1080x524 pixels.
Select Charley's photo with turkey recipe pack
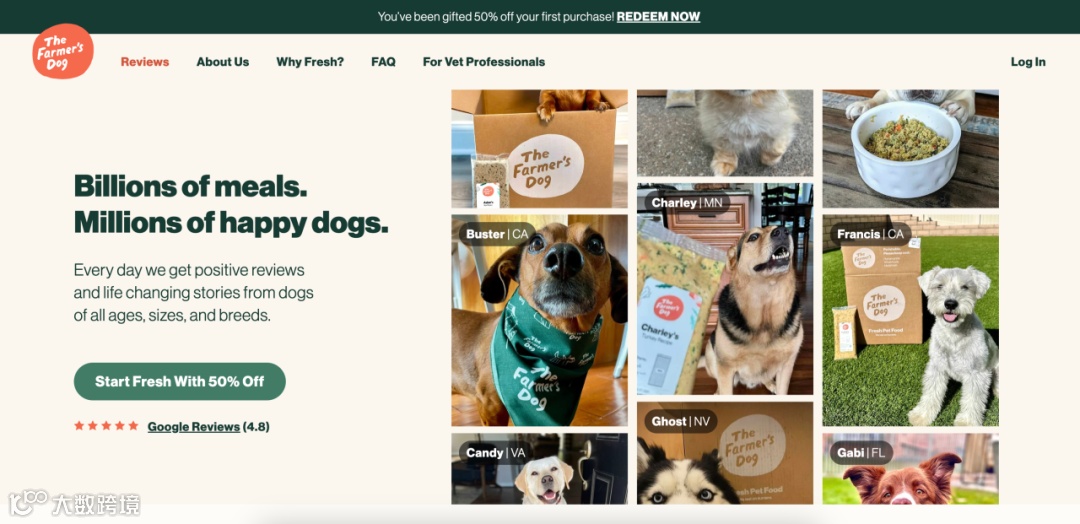(725, 289)
